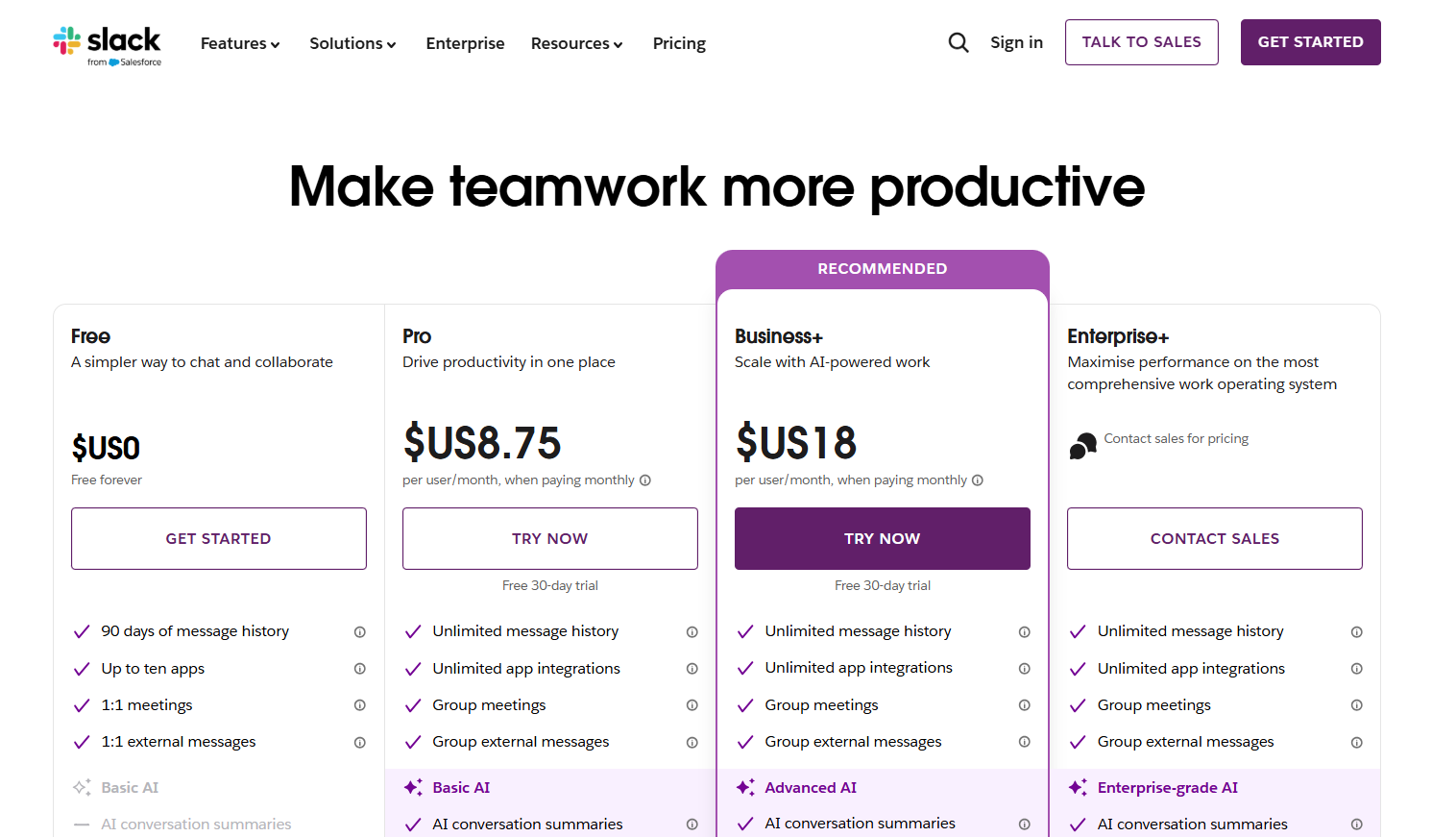Click the Slack logo
This screenshot has width=1456, height=837.
coord(107,44)
